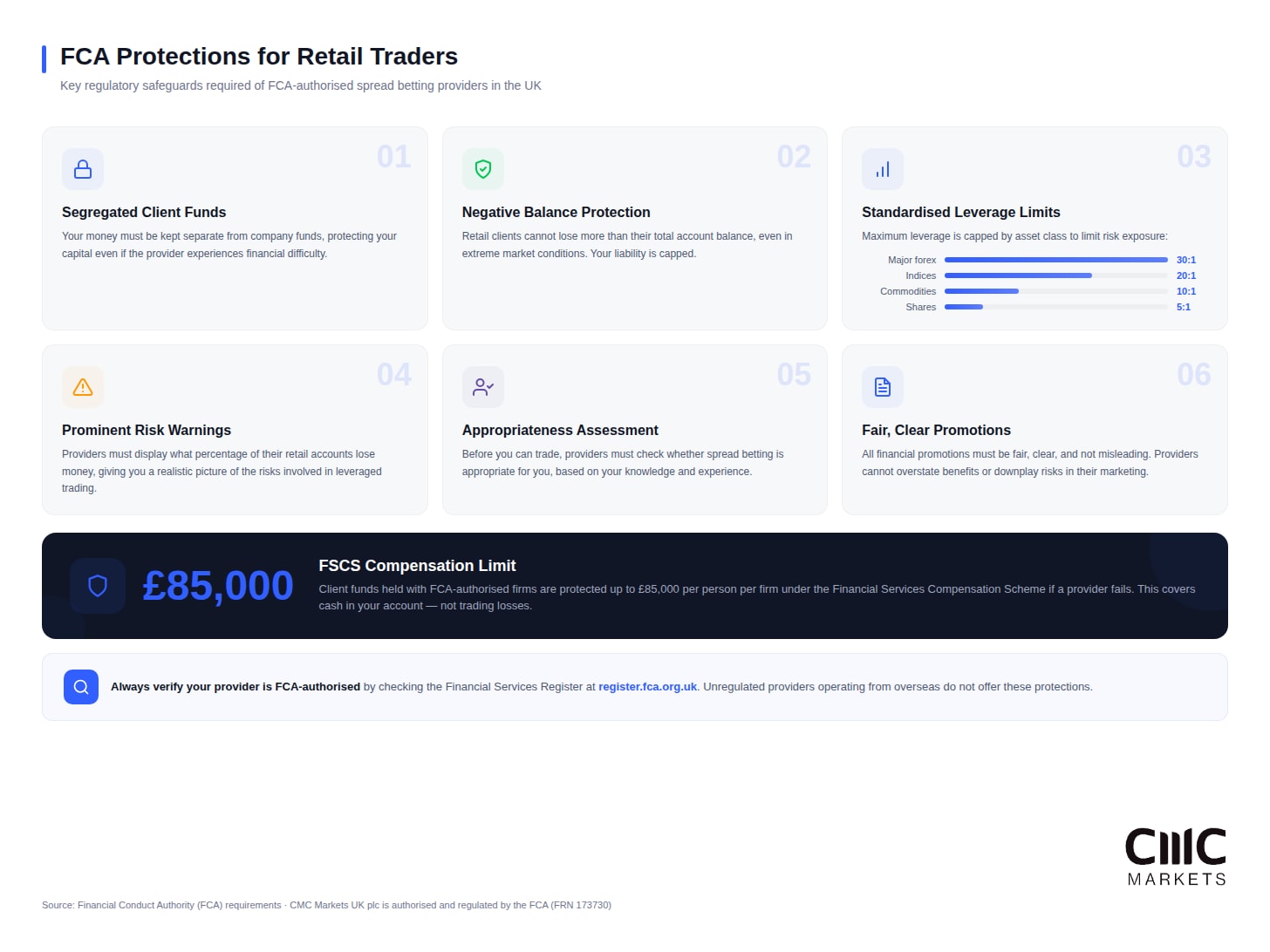Click the shield icon beside £85,000
1270x952 pixels.
[x=98, y=586]
